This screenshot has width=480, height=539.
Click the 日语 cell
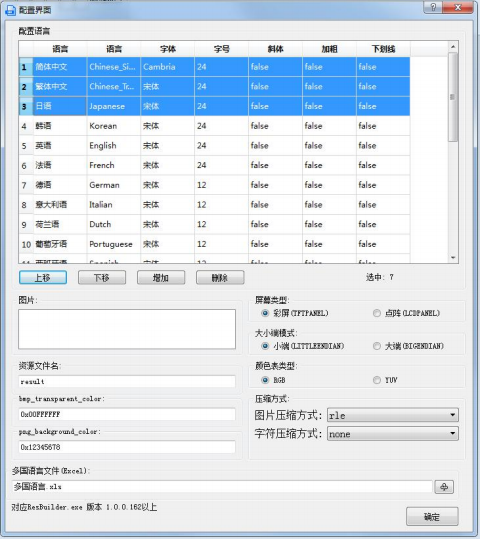(60, 106)
